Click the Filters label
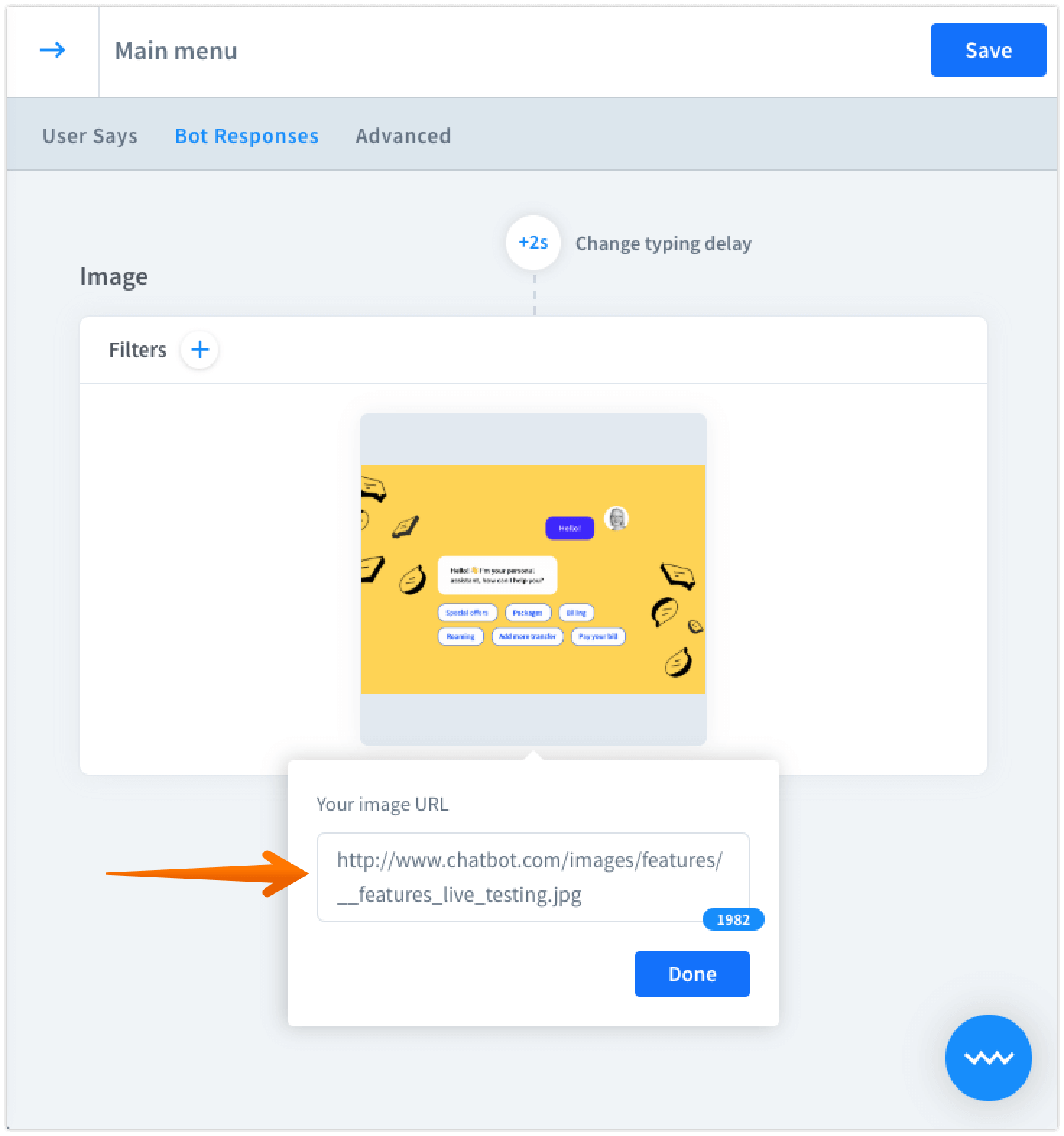 click(137, 350)
